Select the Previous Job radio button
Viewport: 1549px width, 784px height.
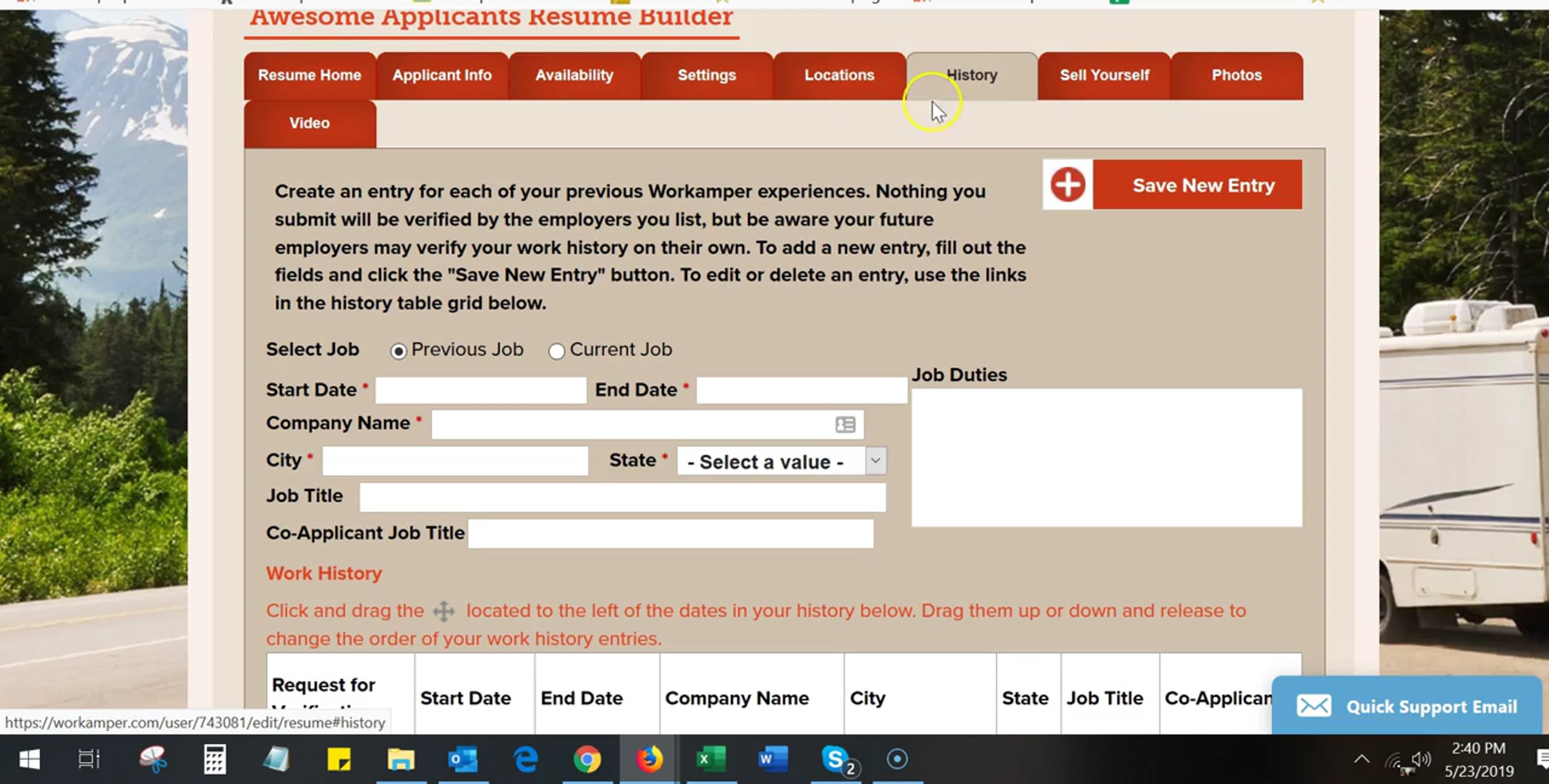click(x=398, y=351)
